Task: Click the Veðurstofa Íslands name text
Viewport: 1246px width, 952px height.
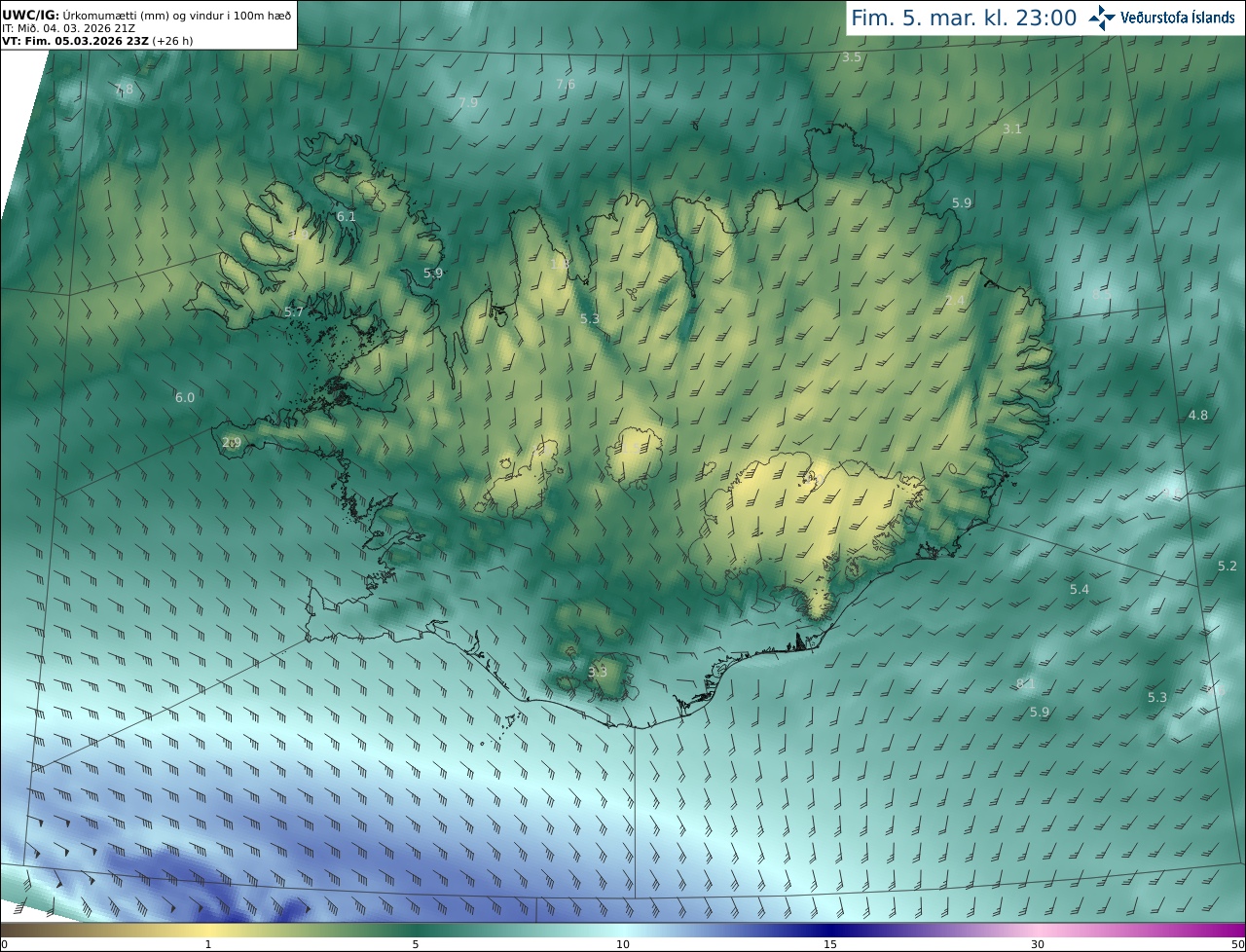Action: click(1178, 18)
